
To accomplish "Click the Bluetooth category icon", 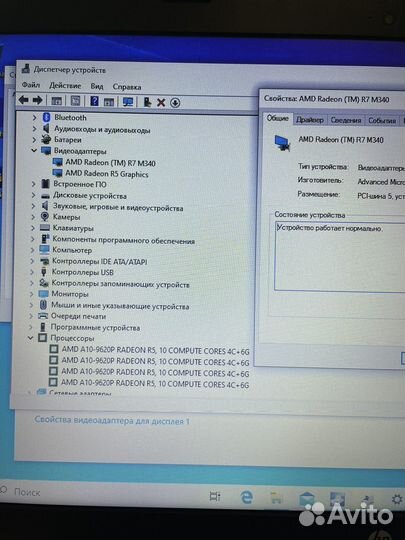I will tap(46, 117).
